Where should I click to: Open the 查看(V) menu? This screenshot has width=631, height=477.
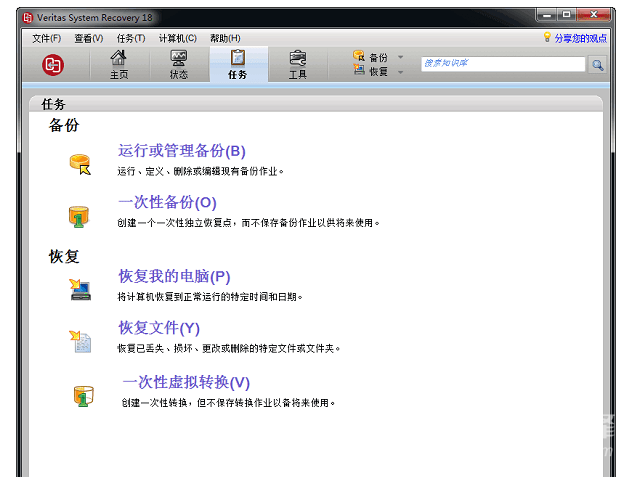tap(89, 38)
